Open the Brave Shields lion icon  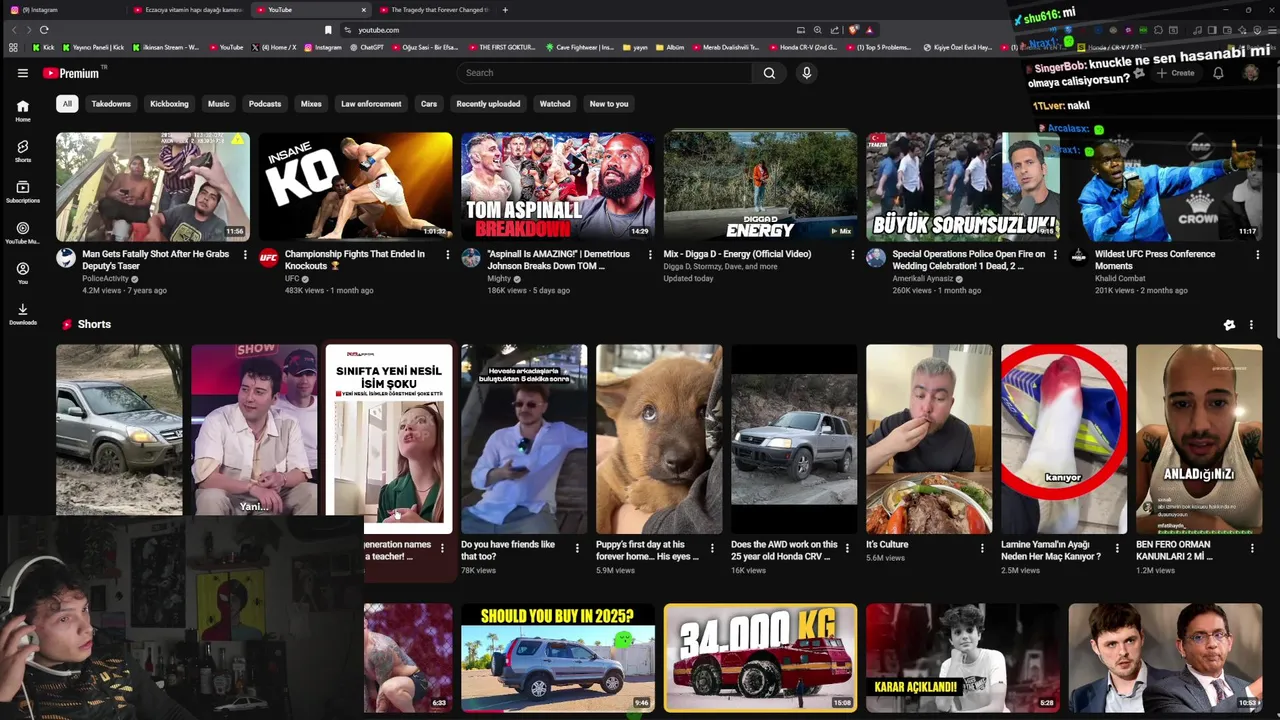tap(853, 30)
